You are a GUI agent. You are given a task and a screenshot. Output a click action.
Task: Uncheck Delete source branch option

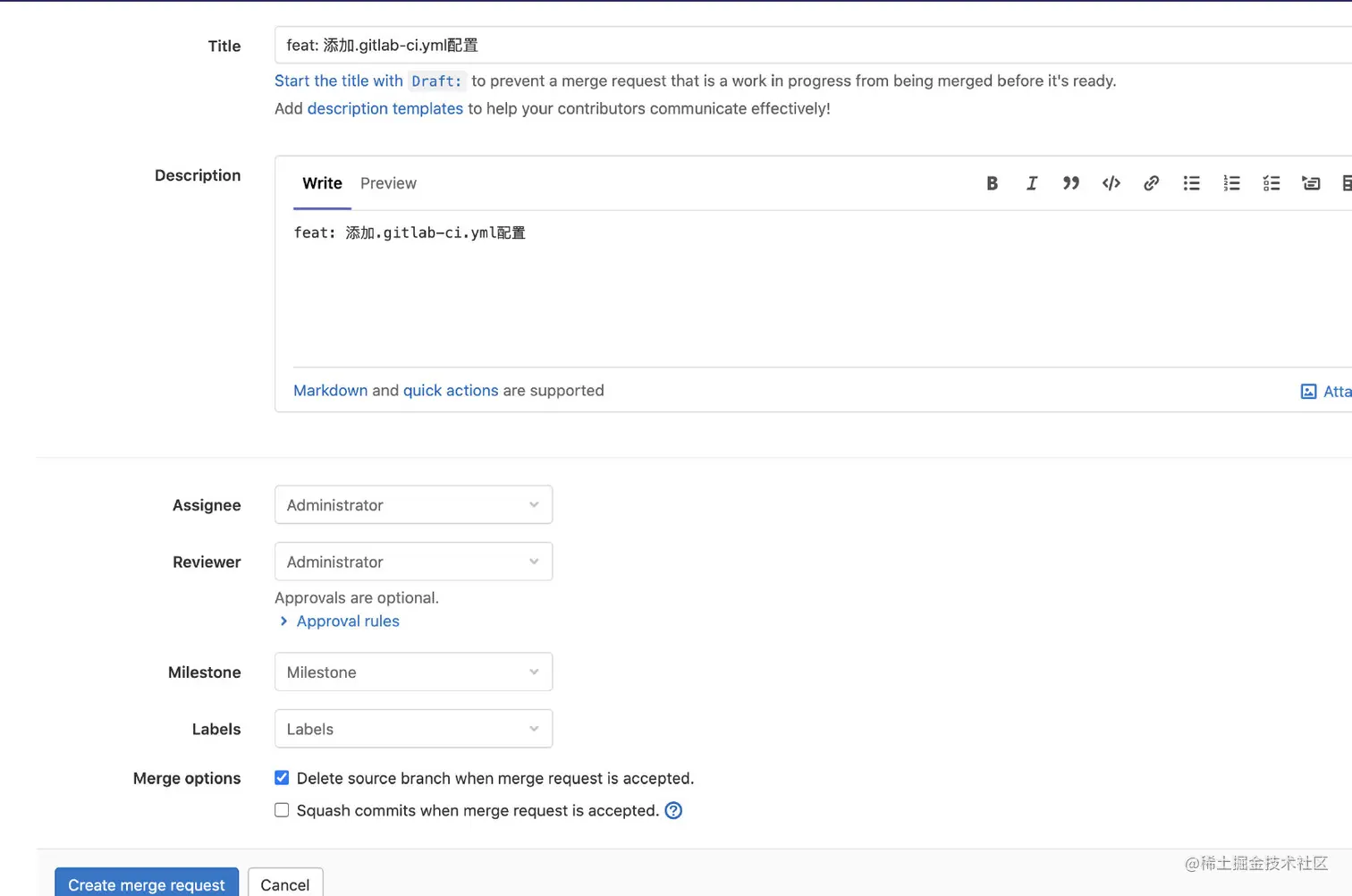pyautogui.click(x=282, y=778)
